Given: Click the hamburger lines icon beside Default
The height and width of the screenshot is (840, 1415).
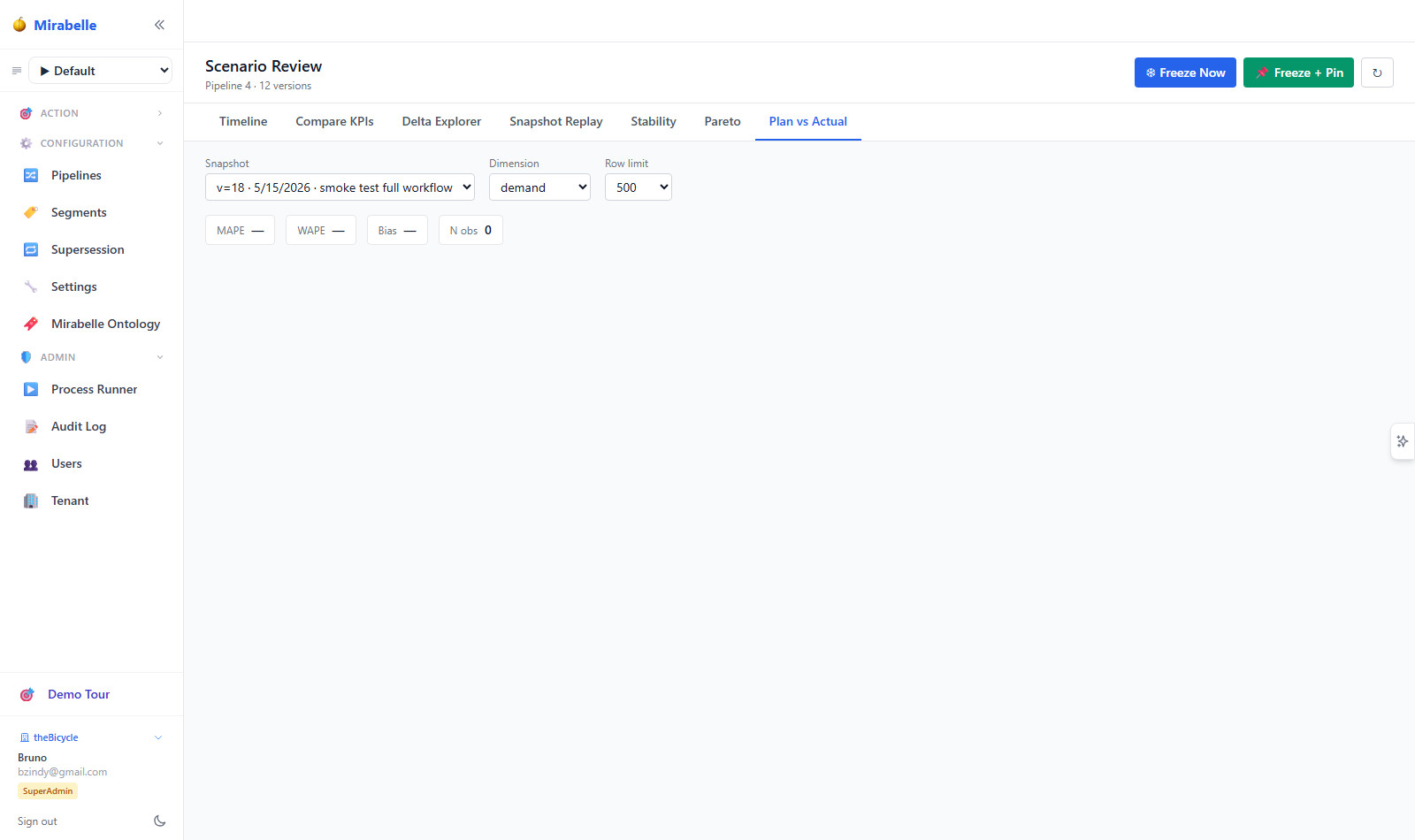Looking at the screenshot, I should [16, 71].
